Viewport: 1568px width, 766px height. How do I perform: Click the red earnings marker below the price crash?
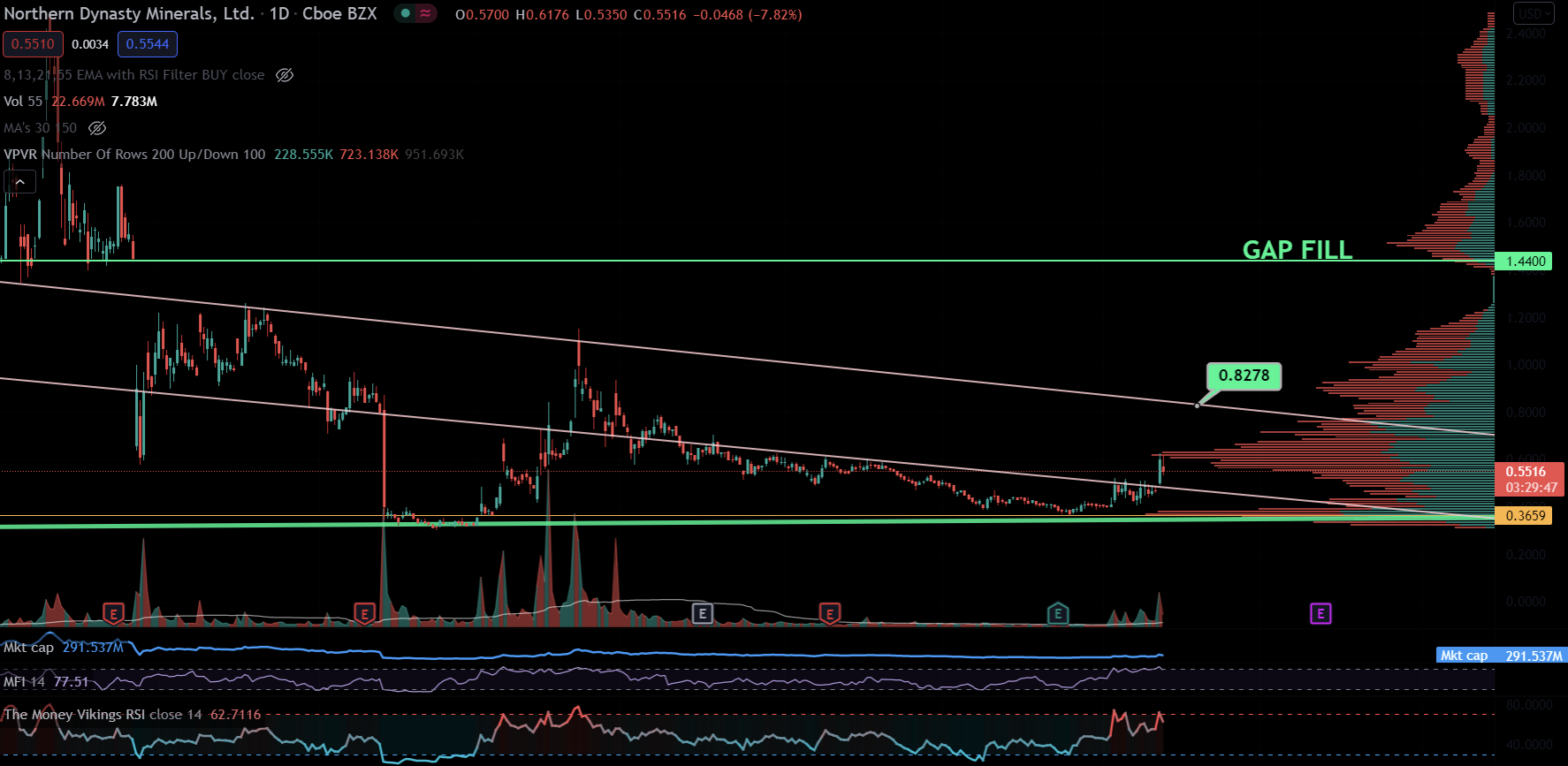click(x=364, y=614)
